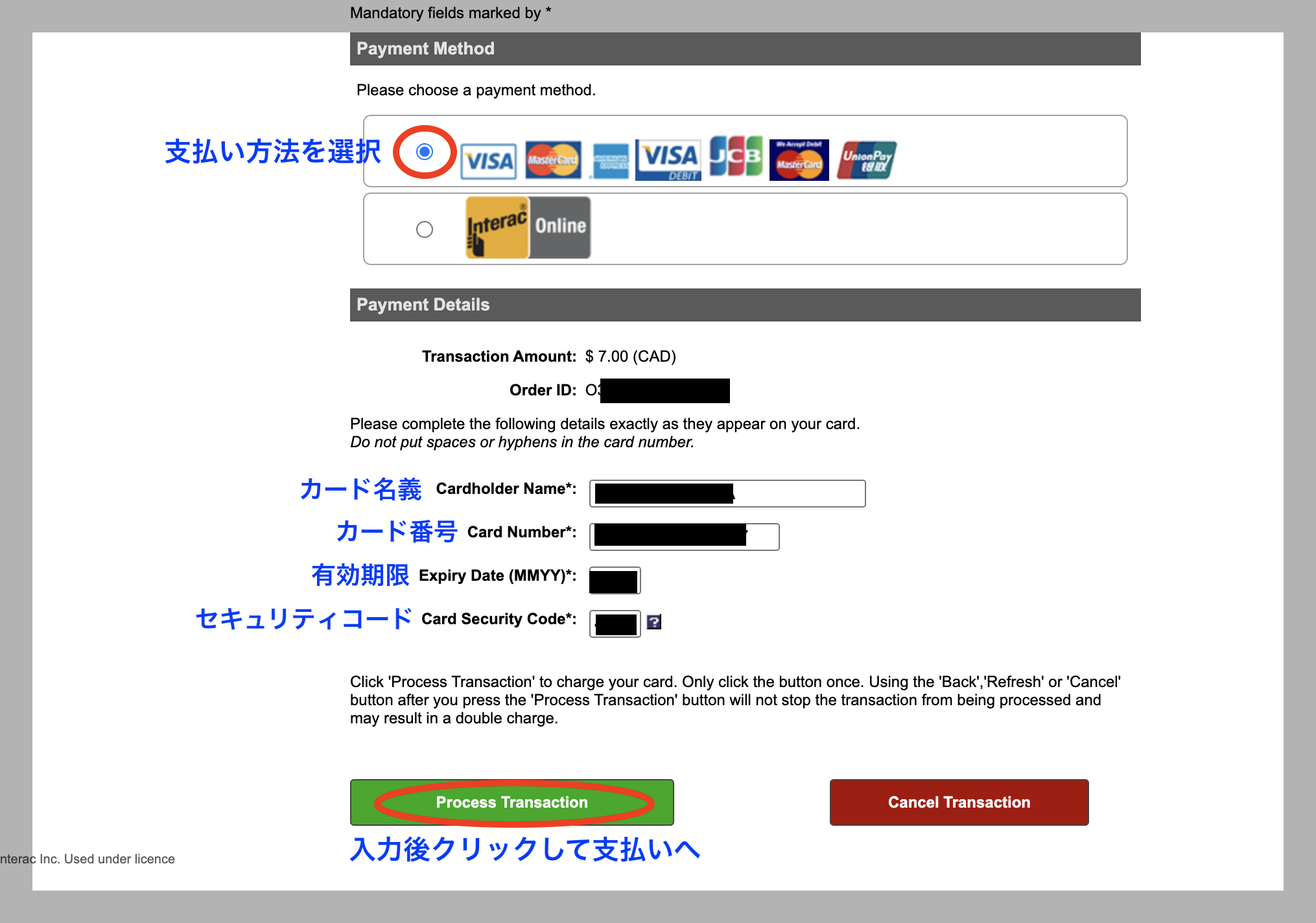This screenshot has width=1316, height=923.
Task: Click the 'Transaction Amount:' label
Action: 499,356
